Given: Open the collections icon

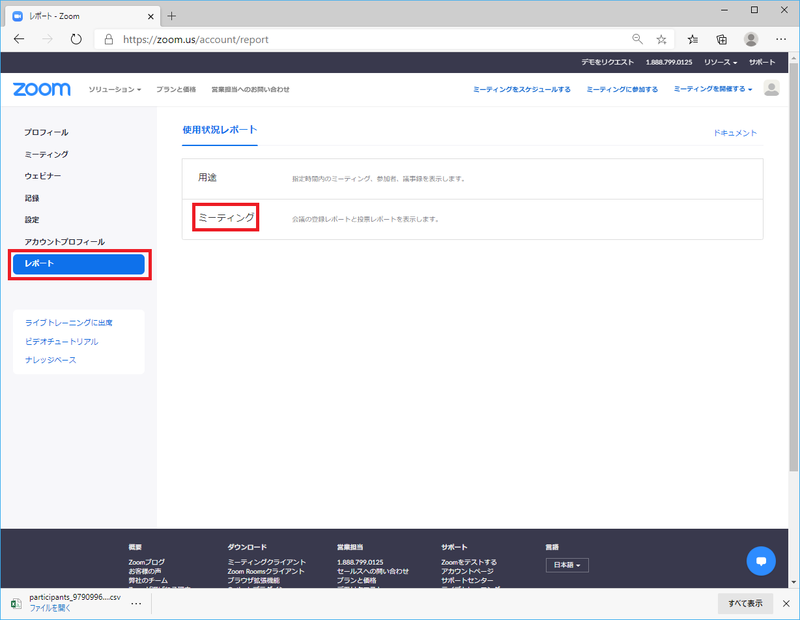Looking at the screenshot, I should click(x=721, y=39).
